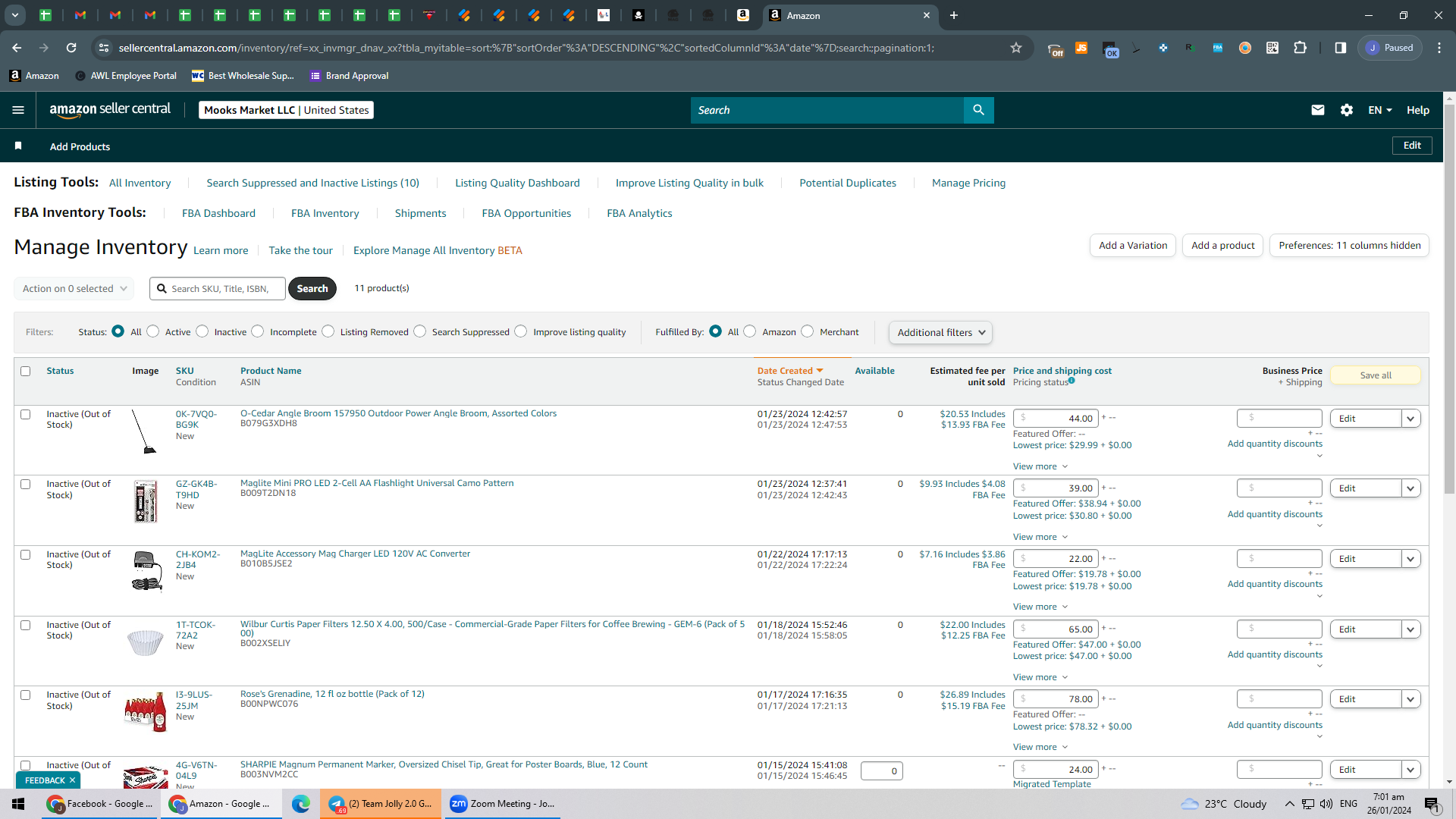Check the O-Cedar Angle Broom row checkbox
This screenshot has height=819, width=1456.
pos(26,415)
